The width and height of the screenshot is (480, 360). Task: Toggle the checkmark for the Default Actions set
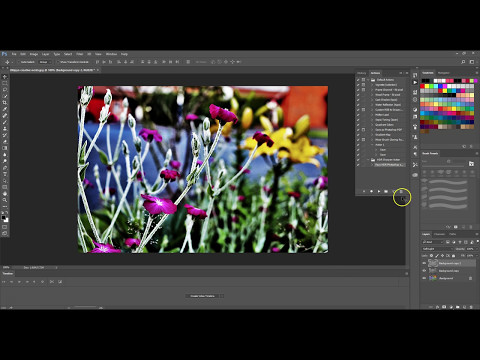pos(358,80)
